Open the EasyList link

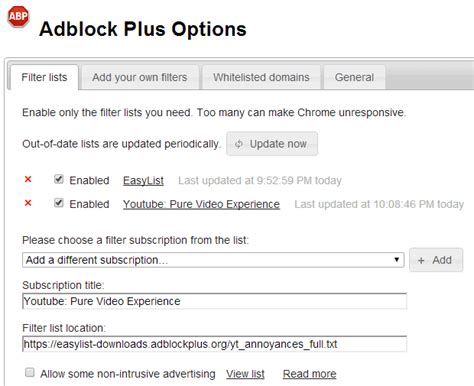(x=143, y=181)
